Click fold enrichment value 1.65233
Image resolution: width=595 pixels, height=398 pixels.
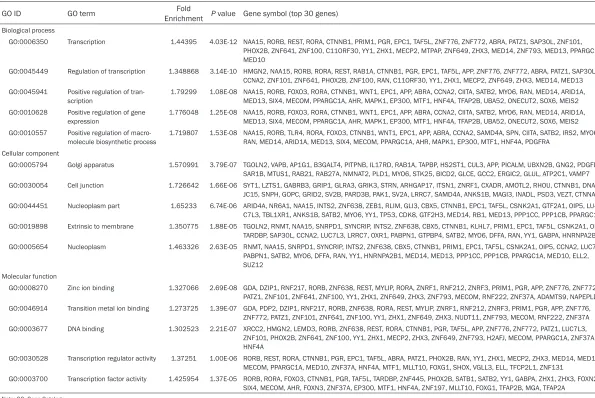[184, 206]
